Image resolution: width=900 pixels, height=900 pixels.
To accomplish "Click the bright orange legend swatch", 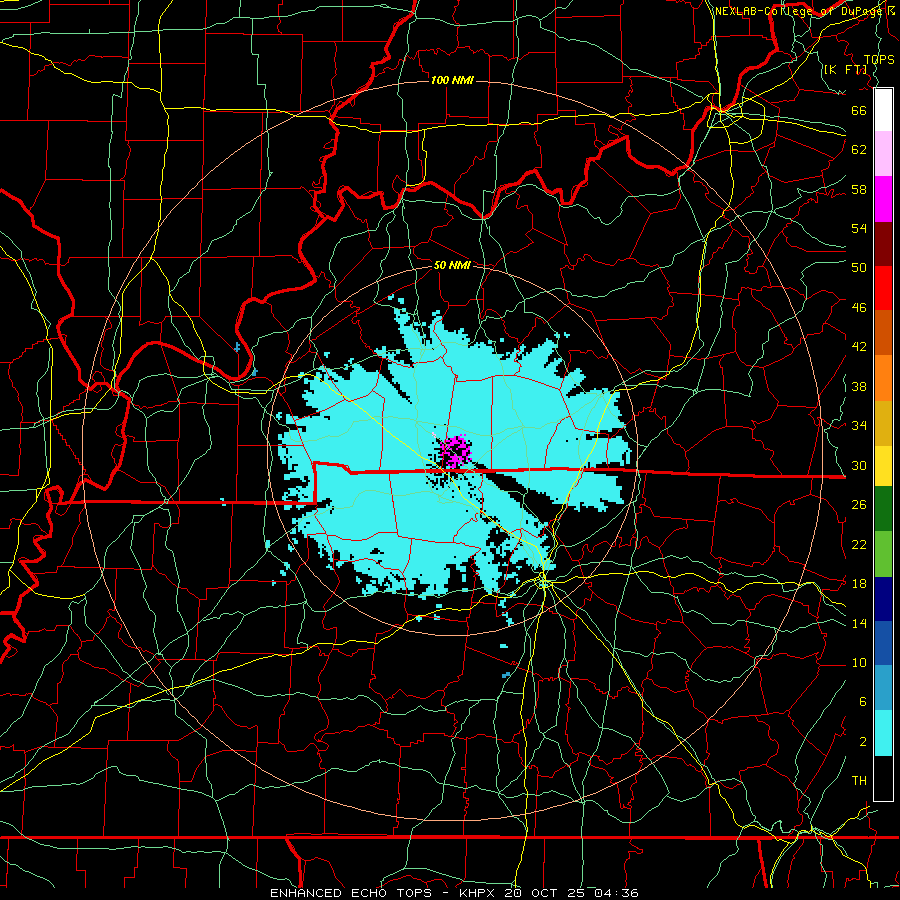I will point(883,378).
